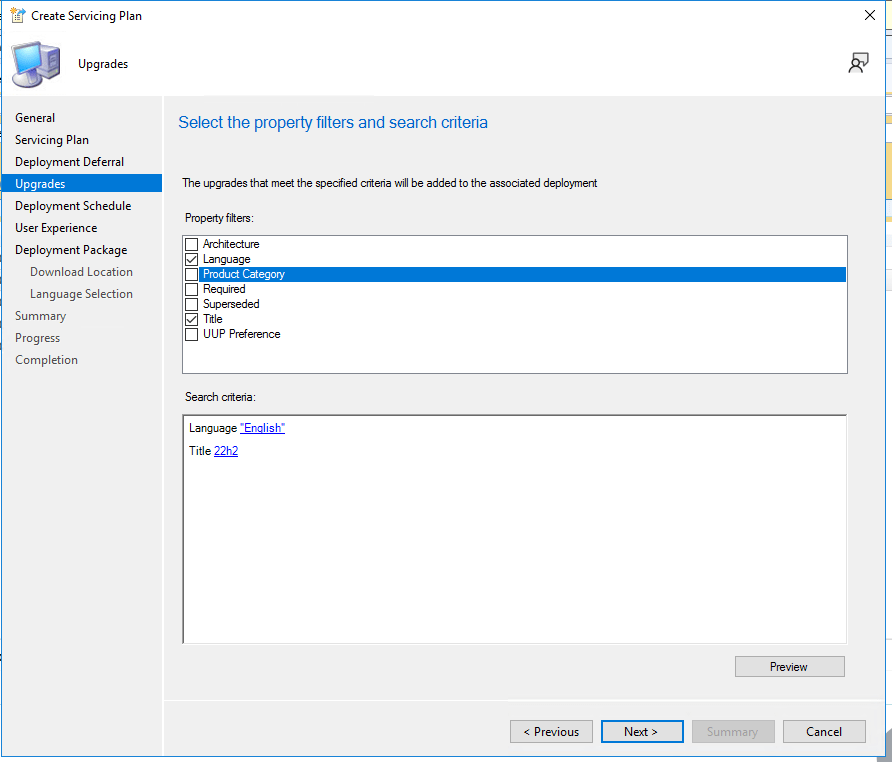The width and height of the screenshot is (892, 762).
Task: Click the Preview button
Action: point(789,666)
